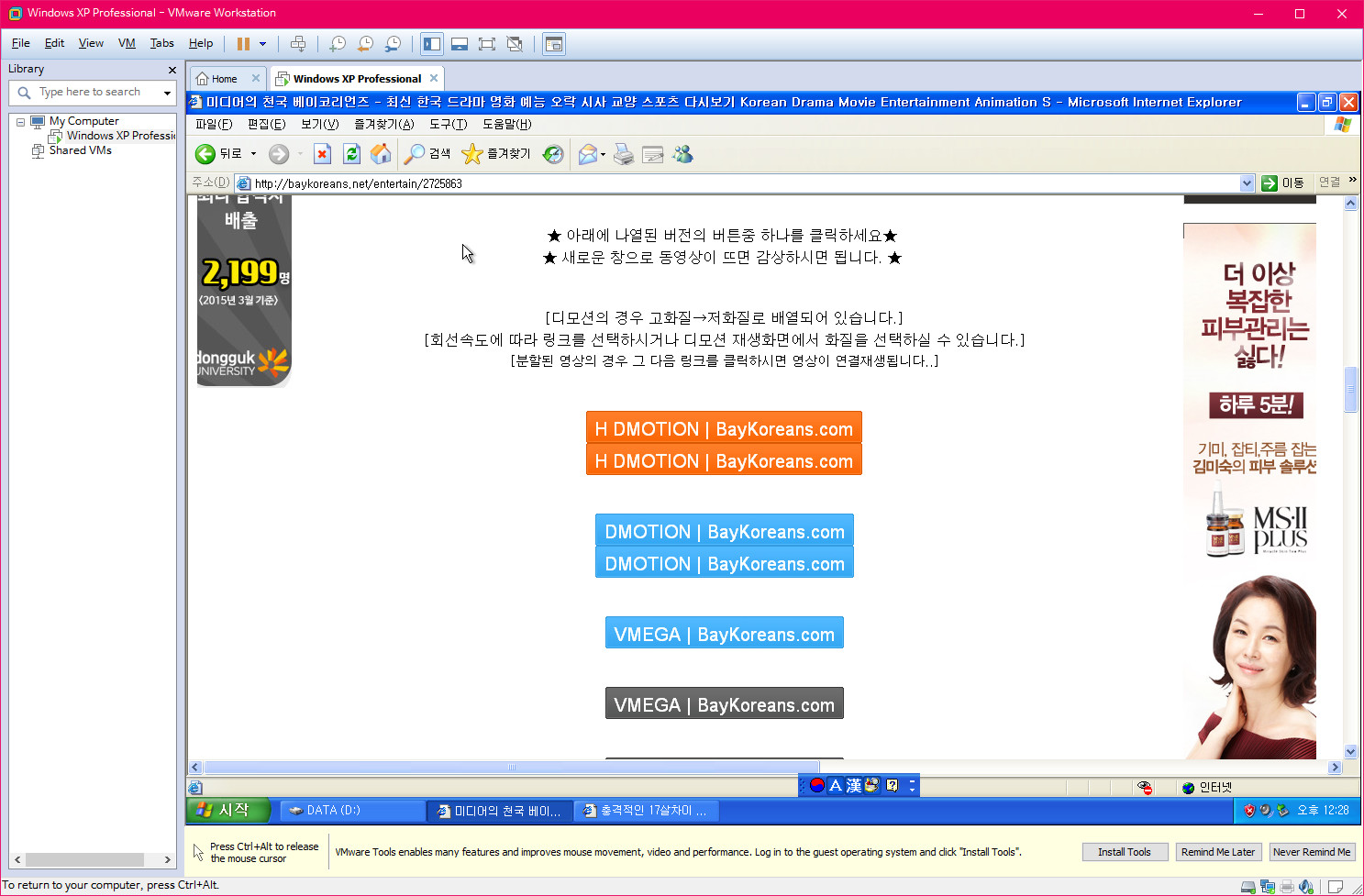Click the first orange H DMOTION button

tap(724, 428)
